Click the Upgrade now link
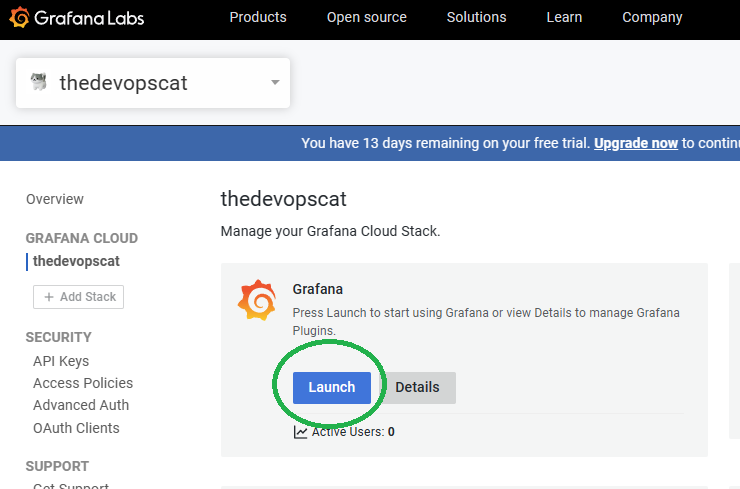 pyautogui.click(x=636, y=143)
